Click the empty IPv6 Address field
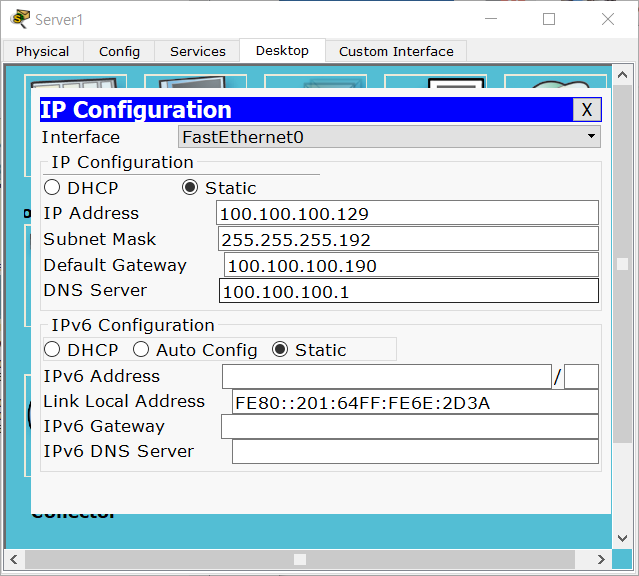This screenshot has width=639, height=576. pos(387,377)
